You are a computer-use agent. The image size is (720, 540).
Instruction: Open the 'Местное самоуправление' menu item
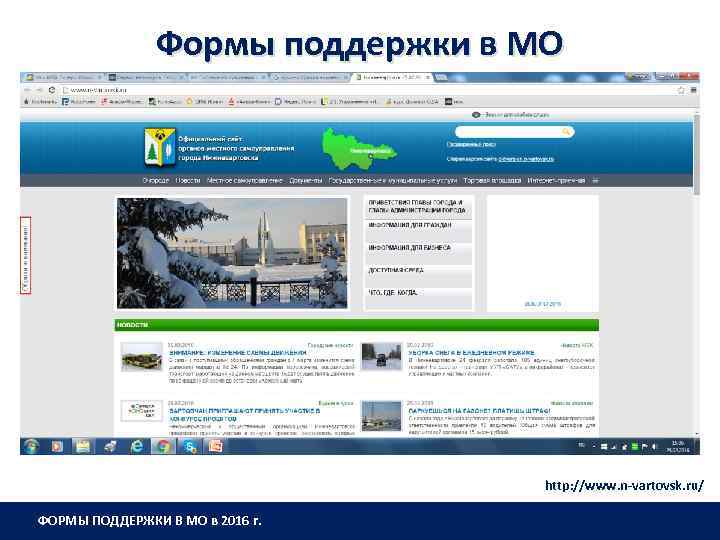coord(245,180)
